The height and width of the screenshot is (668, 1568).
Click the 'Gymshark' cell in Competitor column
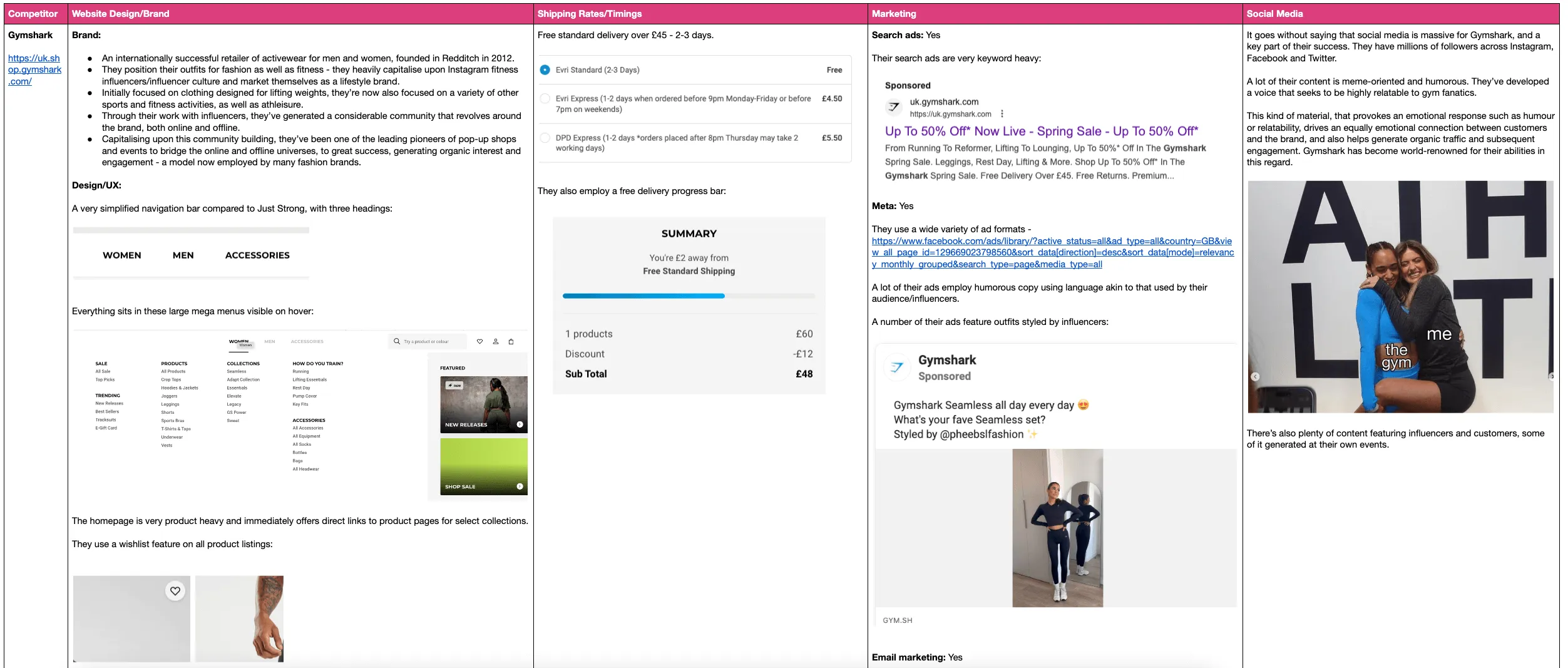click(x=30, y=35)
